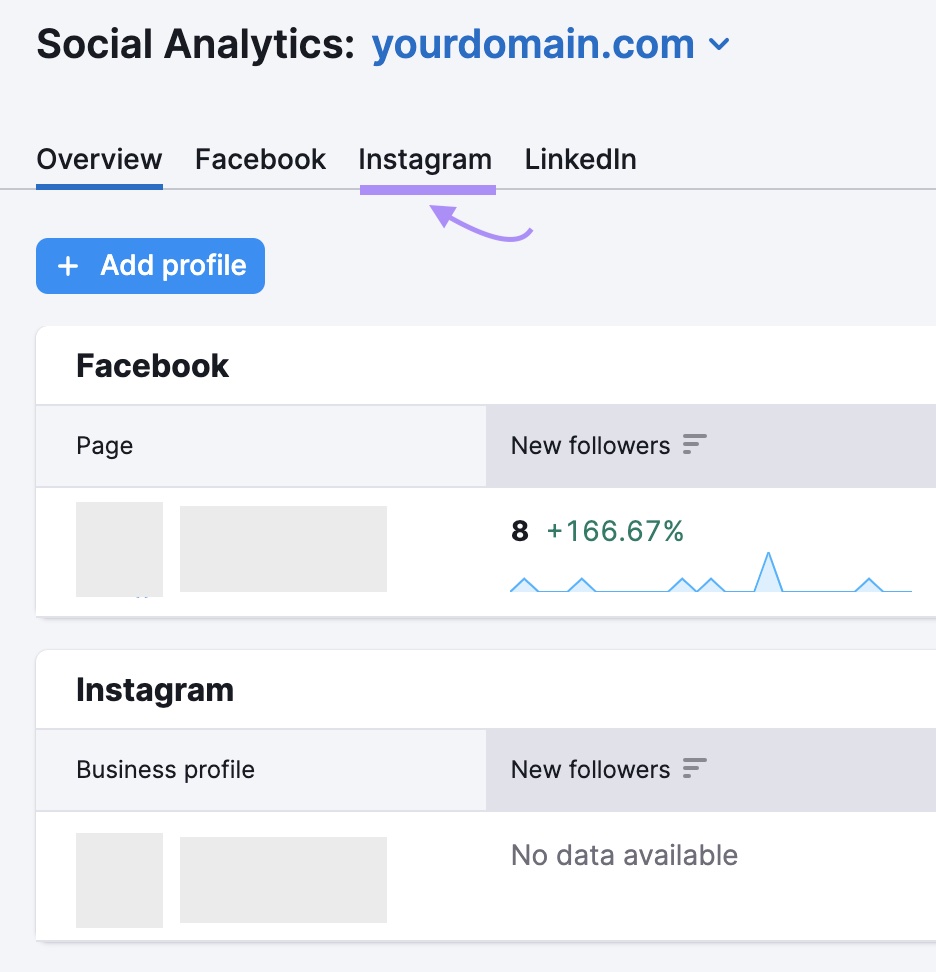Click the Facebook section heading
Viewport: 936px width, 972px height.
152,365
